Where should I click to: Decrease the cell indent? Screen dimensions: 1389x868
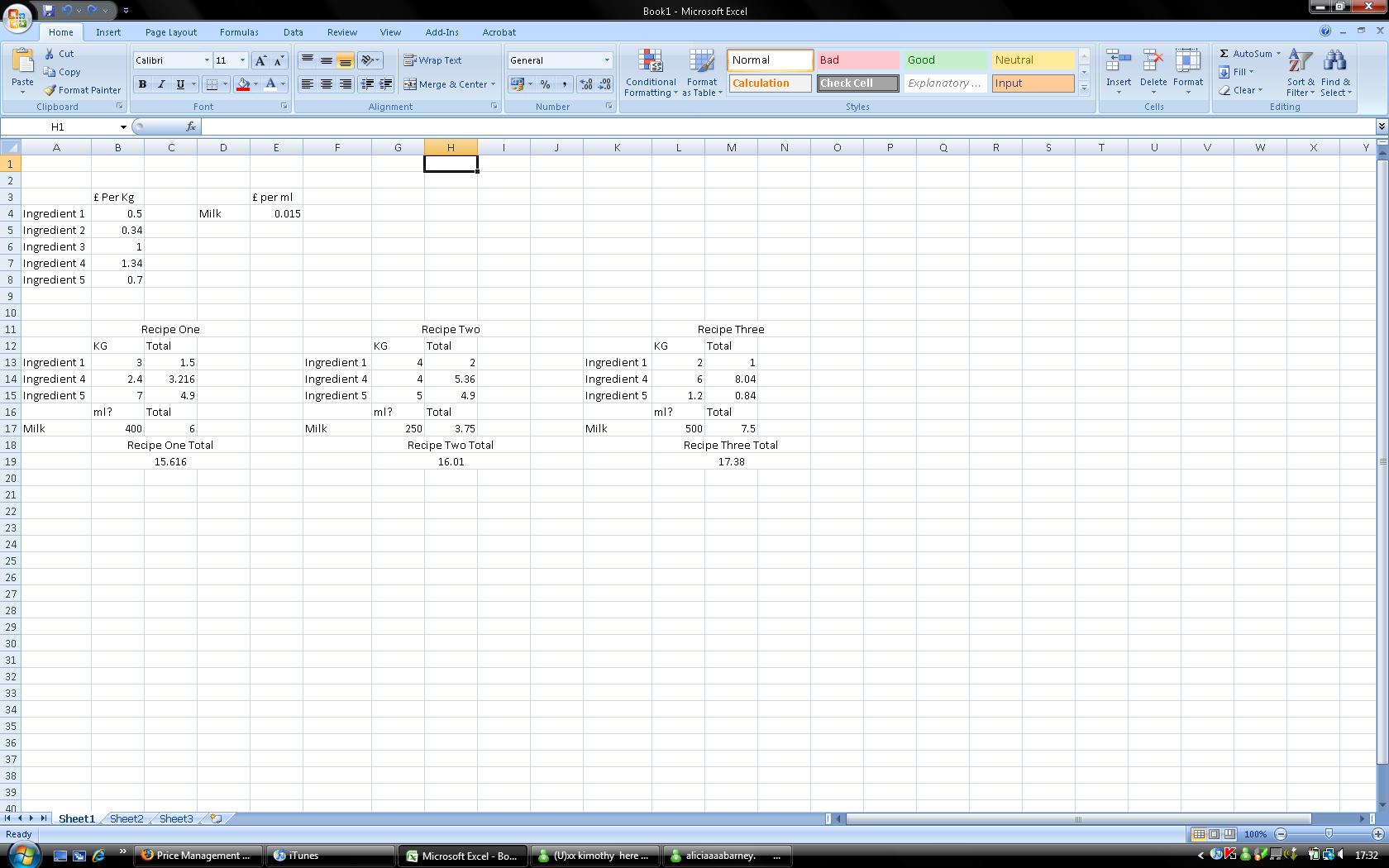[367, 84]
